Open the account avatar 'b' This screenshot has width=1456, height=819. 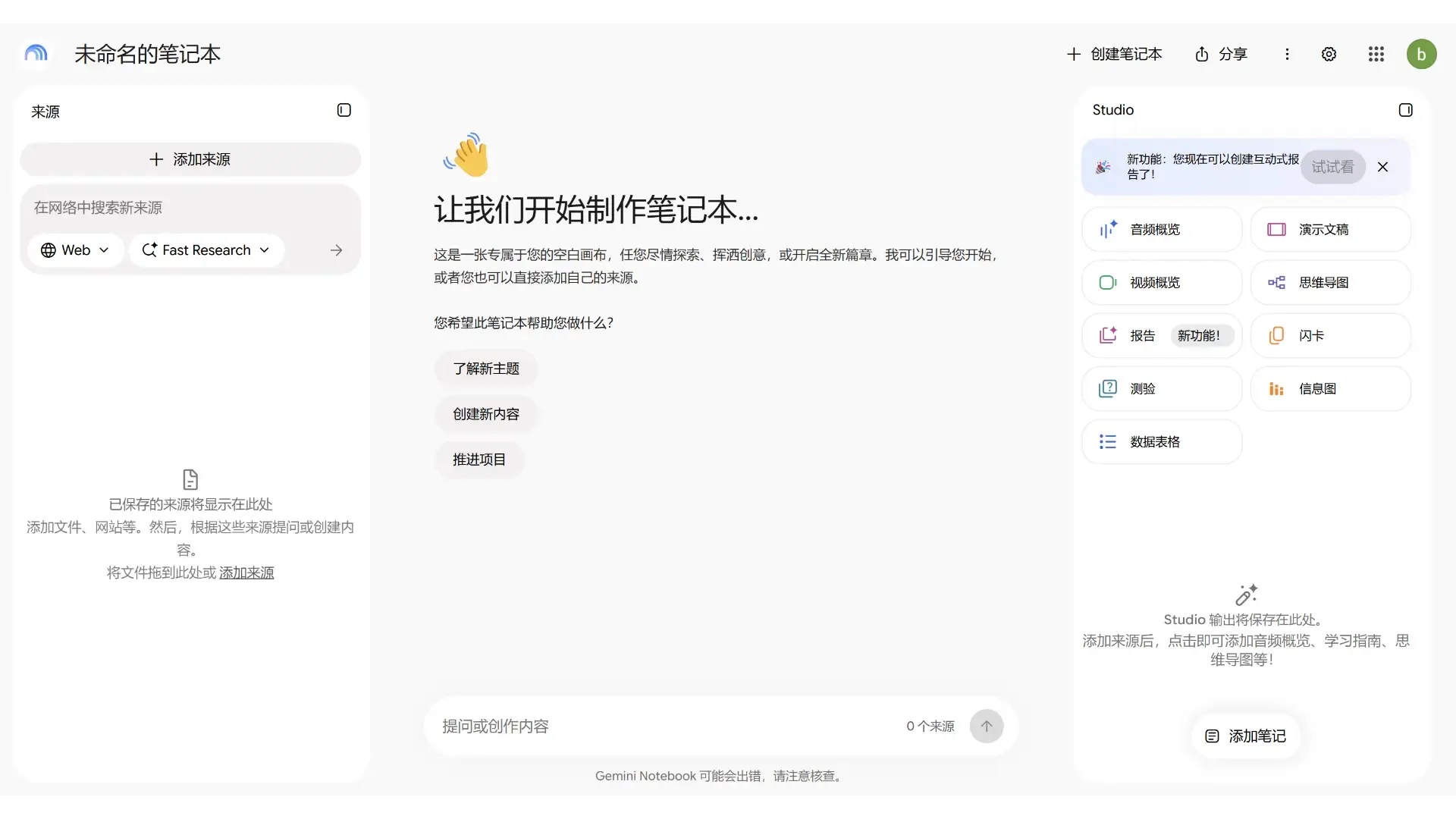tap(1421, 54)
